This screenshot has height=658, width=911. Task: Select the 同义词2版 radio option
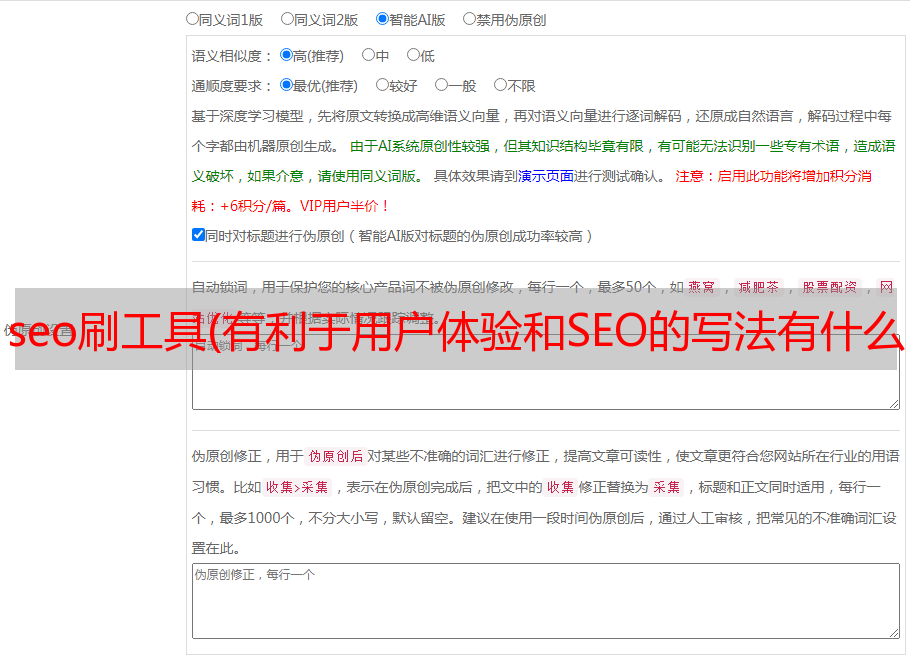tap(288, 19)
